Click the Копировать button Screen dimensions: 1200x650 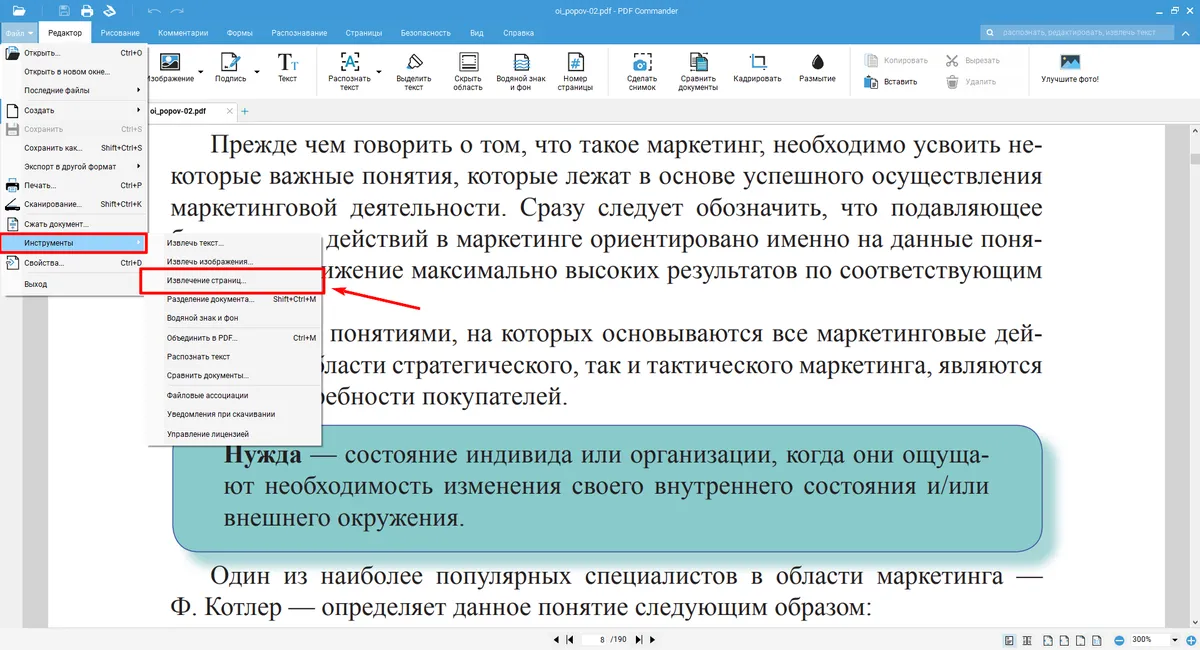point(897,60)
